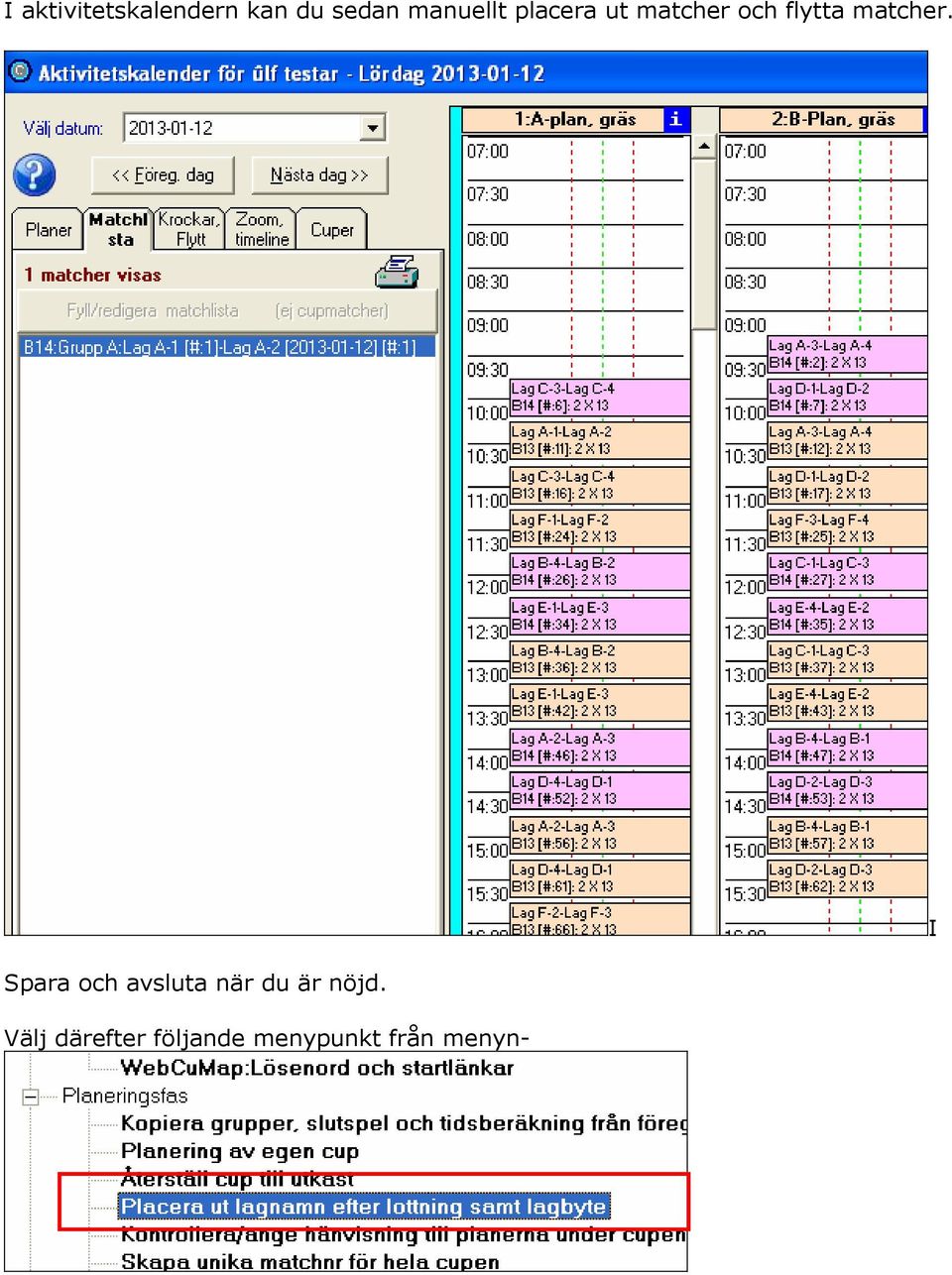Viewport: 952px width, 1275px height.
Task: Click the info icon next to 1:A-plan, gräs
Action: 675,119
